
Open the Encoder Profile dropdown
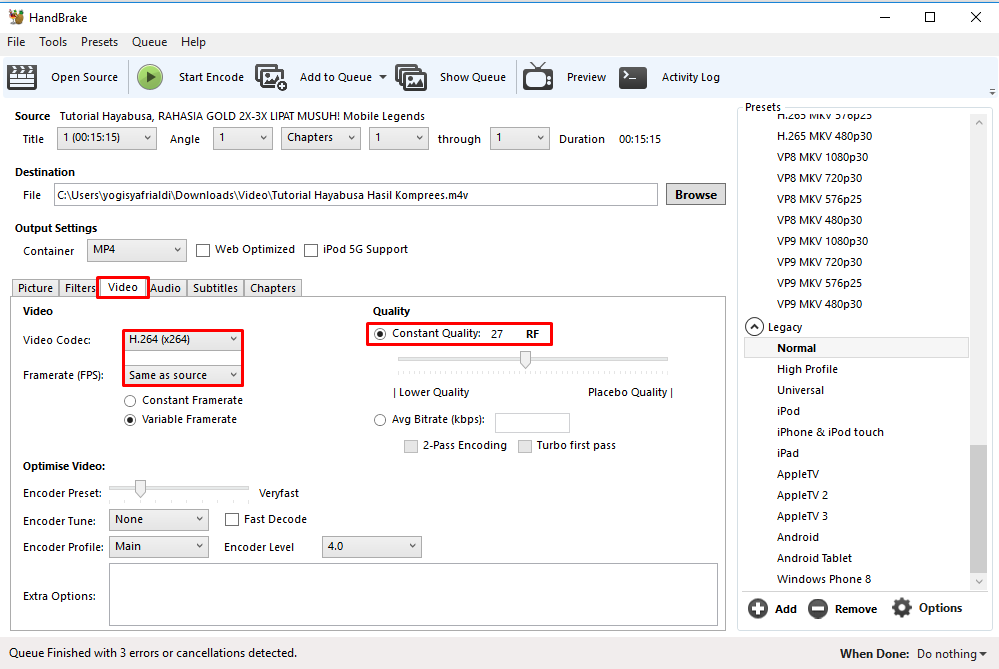159,547
